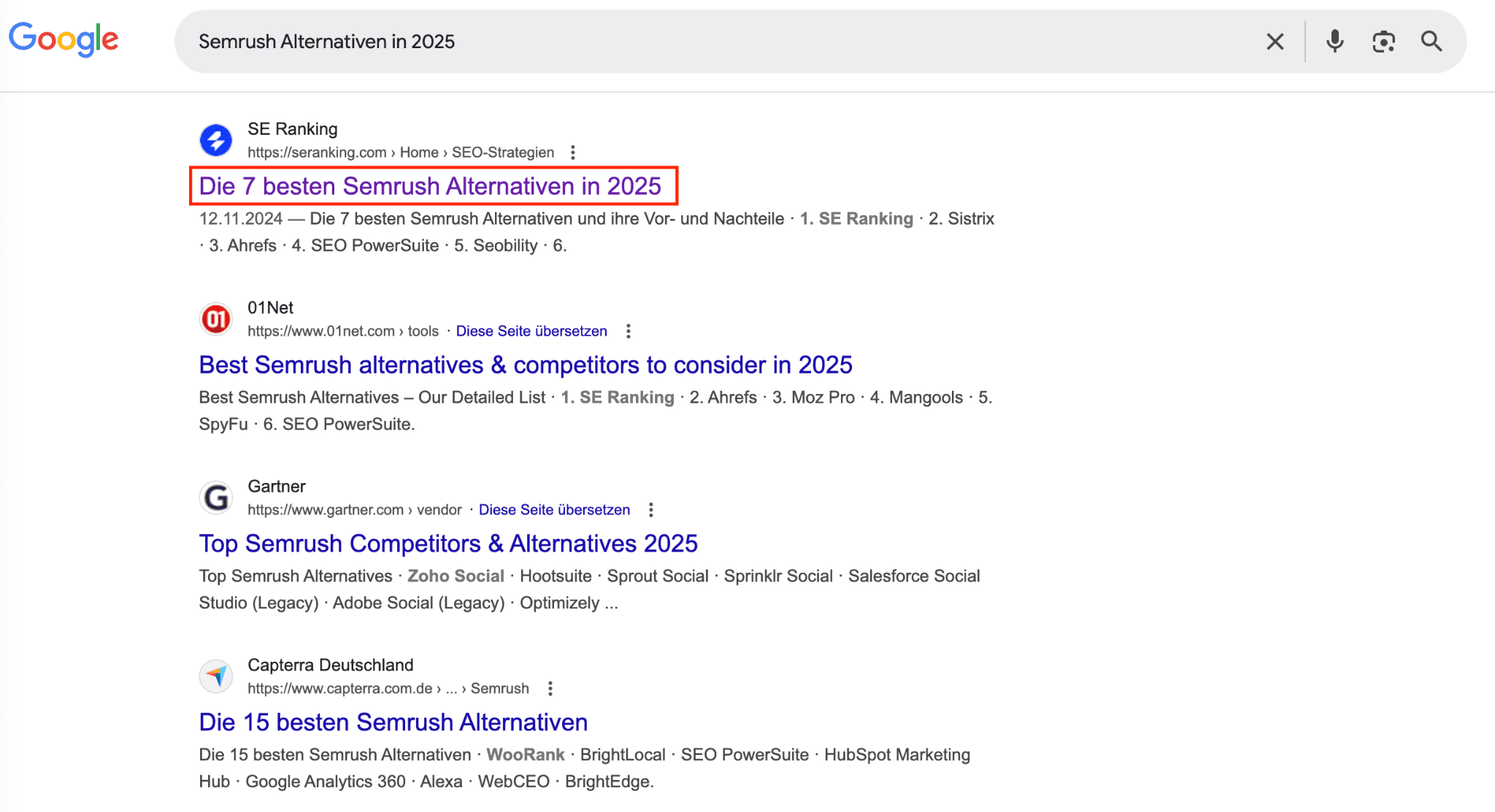Translate the Gartner page
This screenshot has width=1495, height=812.
(554, 510)
